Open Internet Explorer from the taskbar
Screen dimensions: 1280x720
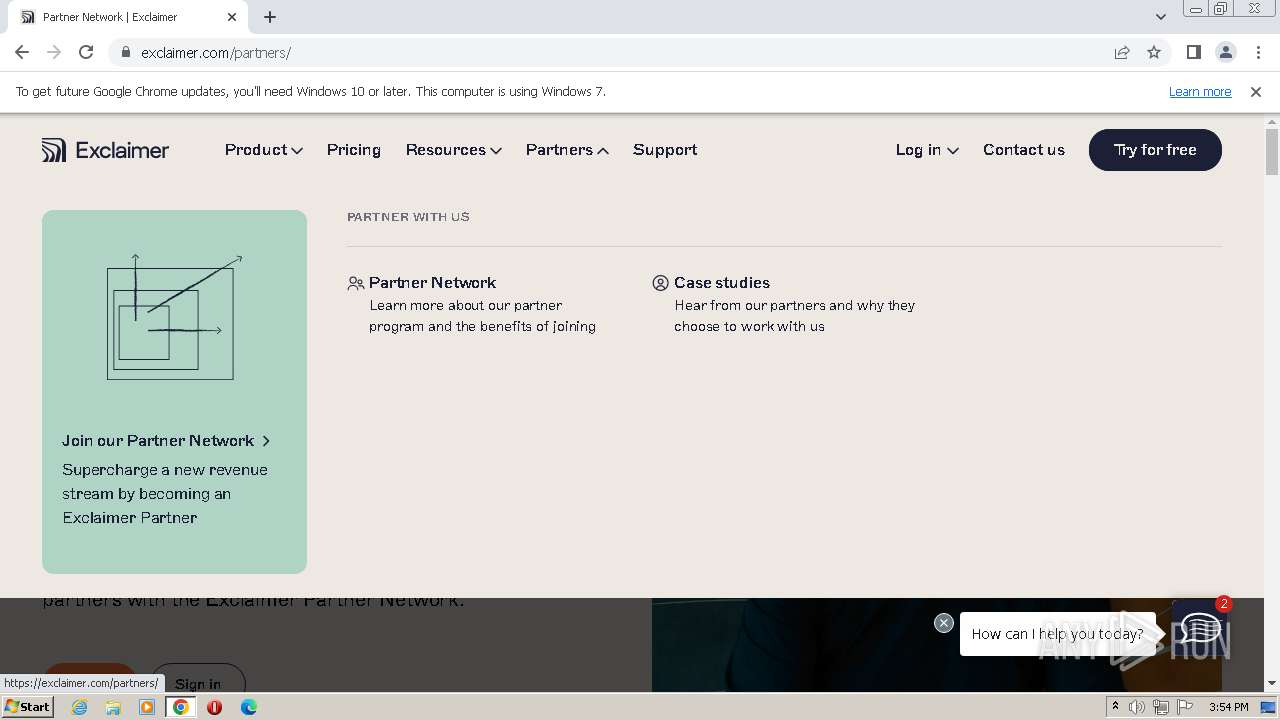80,707
